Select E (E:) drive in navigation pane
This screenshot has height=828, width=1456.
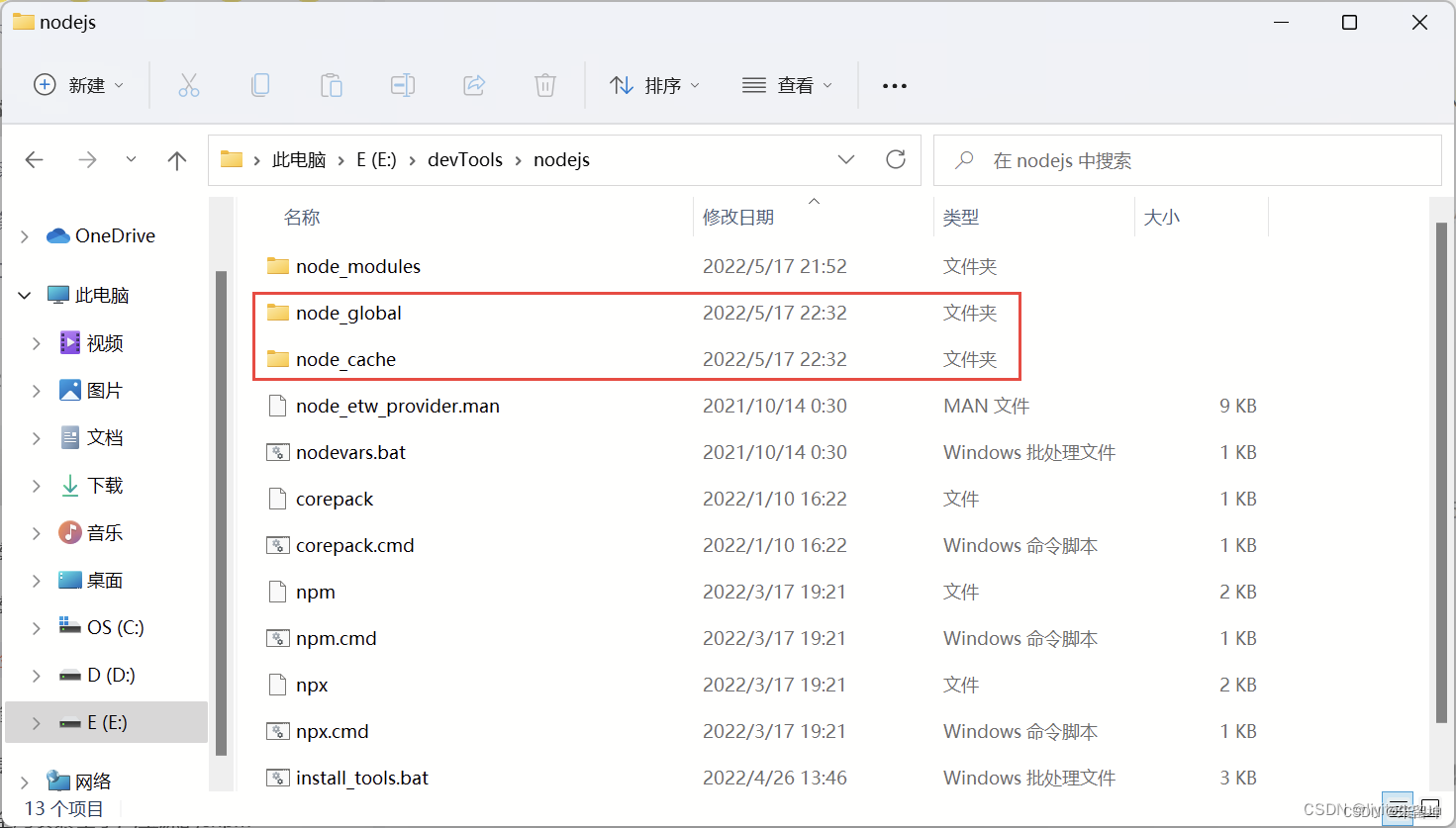click(107, 722)
